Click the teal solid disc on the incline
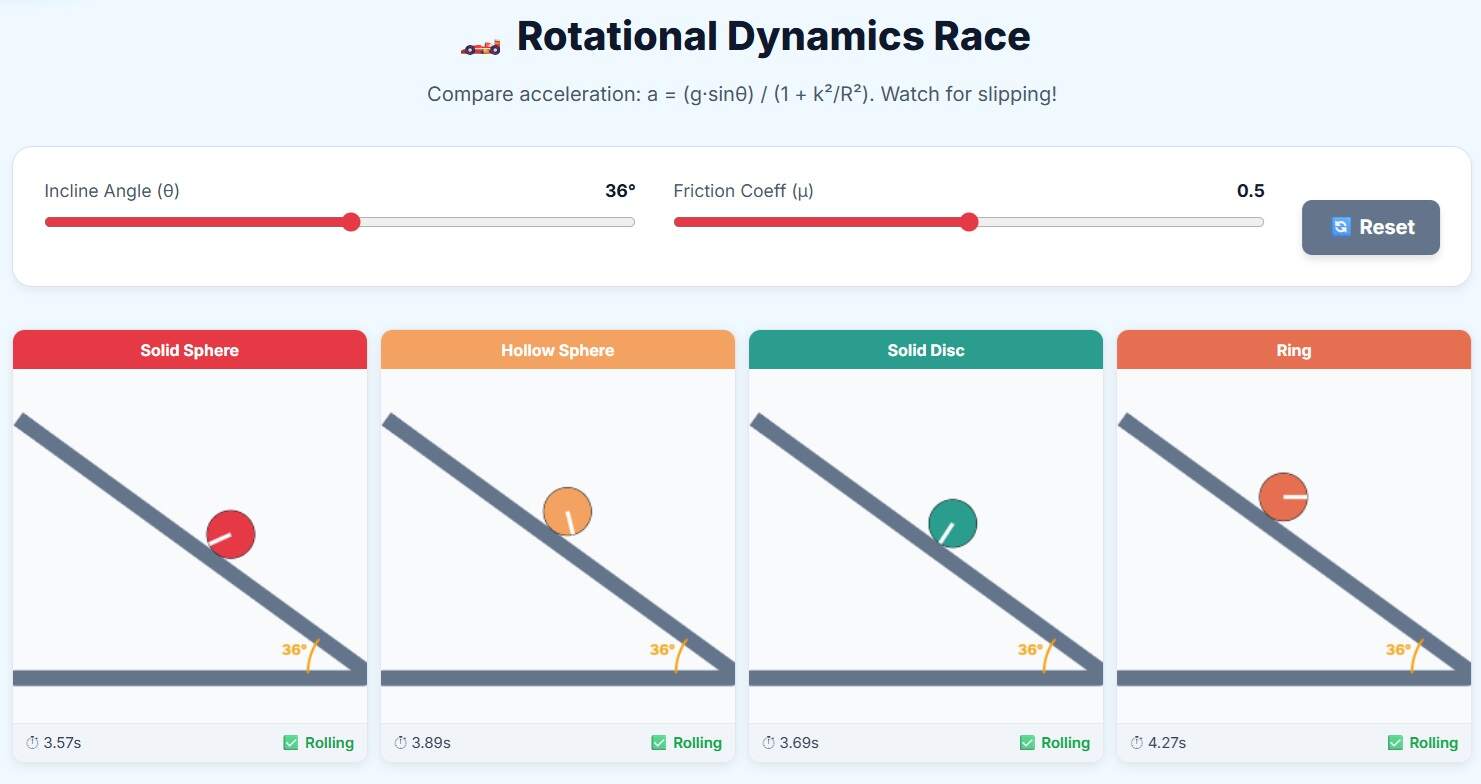Screen dimensions: 1481x784 [x=952, y=523]
